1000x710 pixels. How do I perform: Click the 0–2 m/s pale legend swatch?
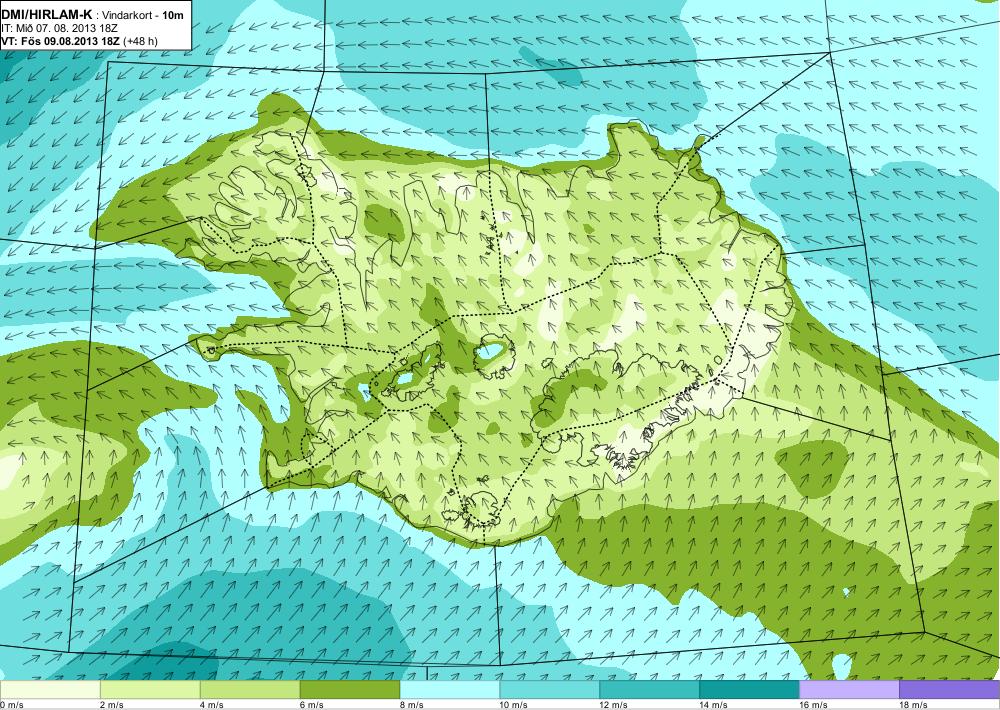tap(50, 690)
